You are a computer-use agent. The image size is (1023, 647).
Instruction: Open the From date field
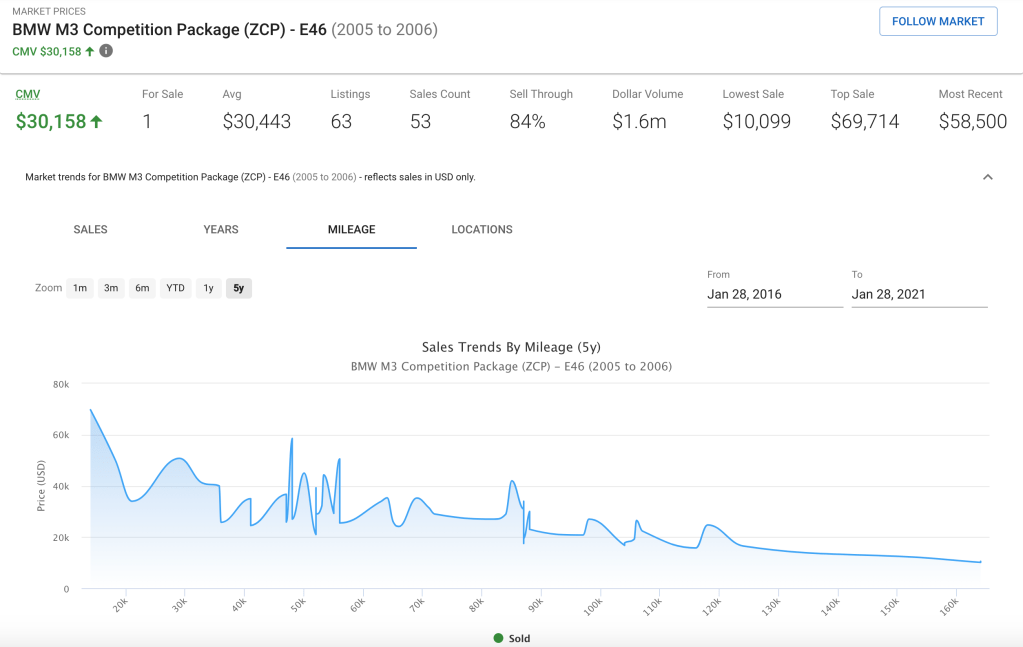774,295
